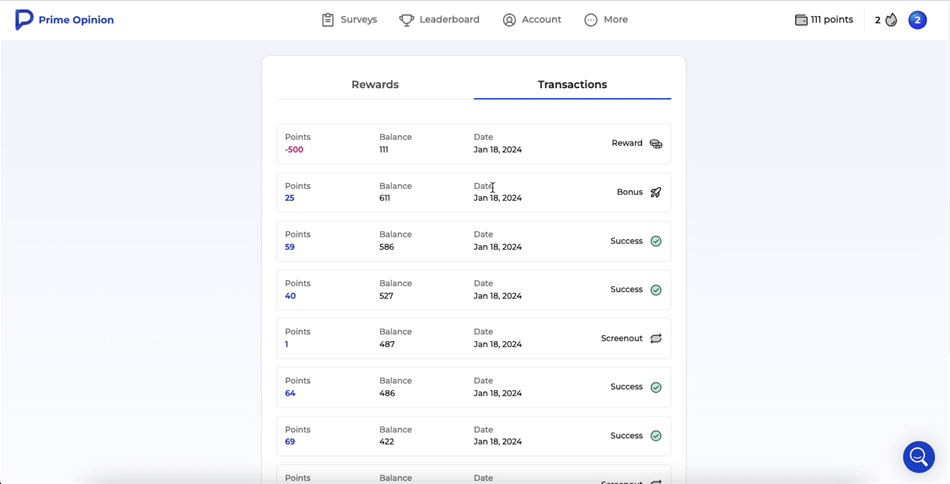Click the balance value 527
The height and width of the screenshot is (484, 950).
[x=387, y=296]
